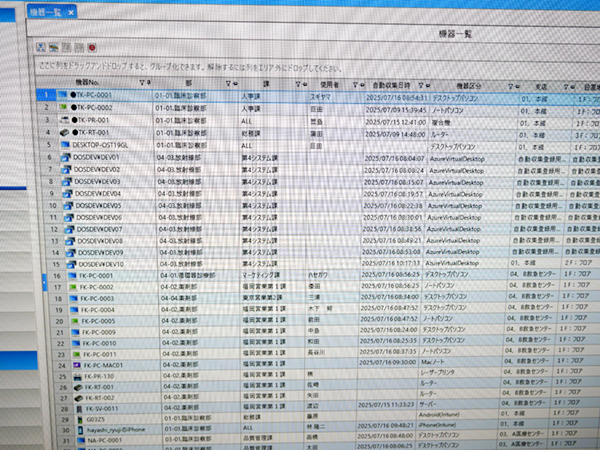Click the router icon beside FK-RT-002

pos(78,398)
